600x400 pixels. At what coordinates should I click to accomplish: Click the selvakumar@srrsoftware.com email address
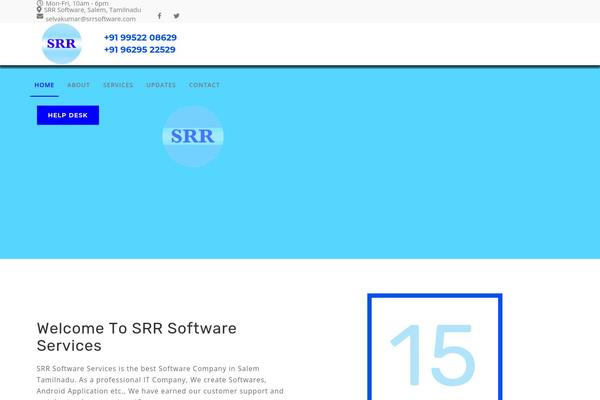click(x=91, y=19)
